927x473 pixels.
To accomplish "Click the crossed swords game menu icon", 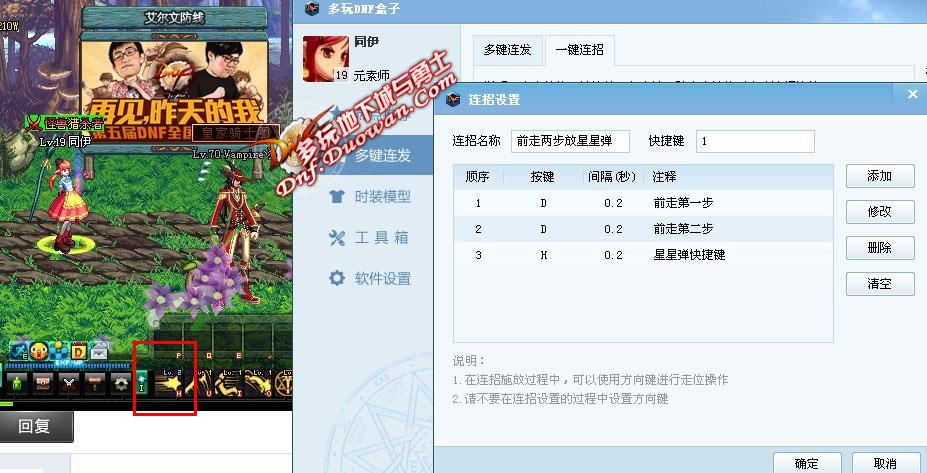I will tap(69, 384).
